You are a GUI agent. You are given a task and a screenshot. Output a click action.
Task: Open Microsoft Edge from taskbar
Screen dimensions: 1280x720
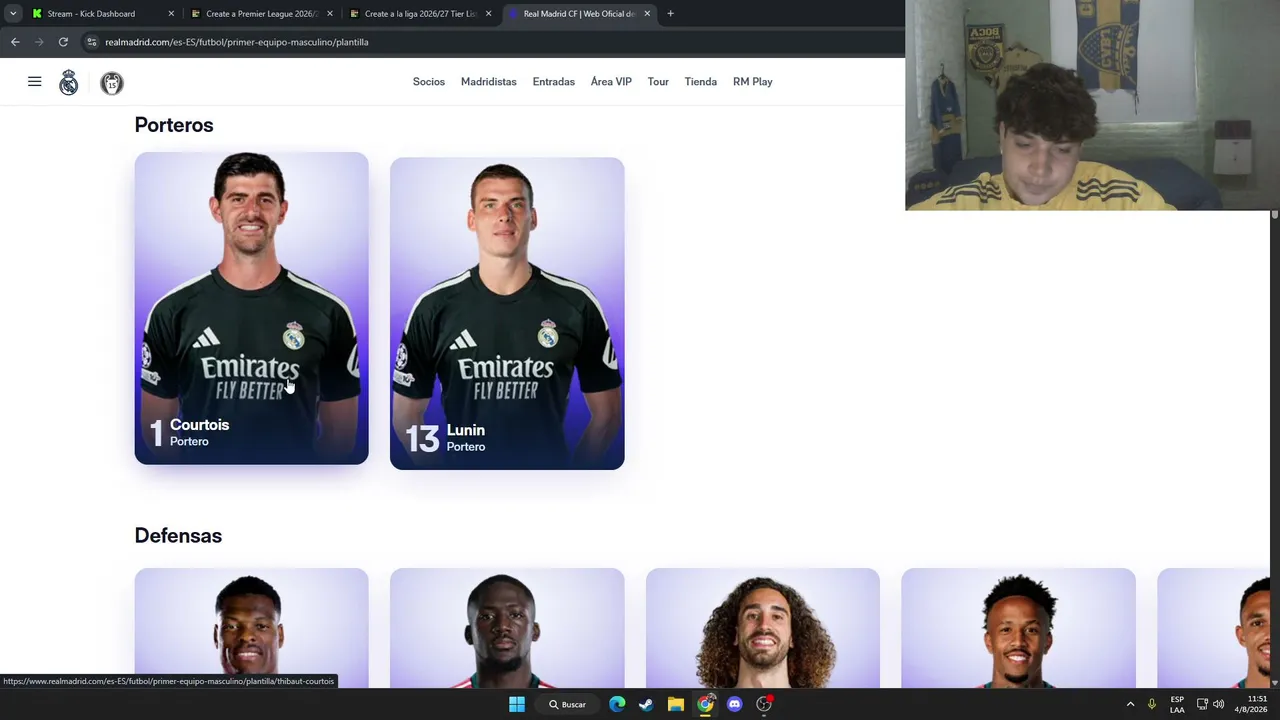[617, 704]
